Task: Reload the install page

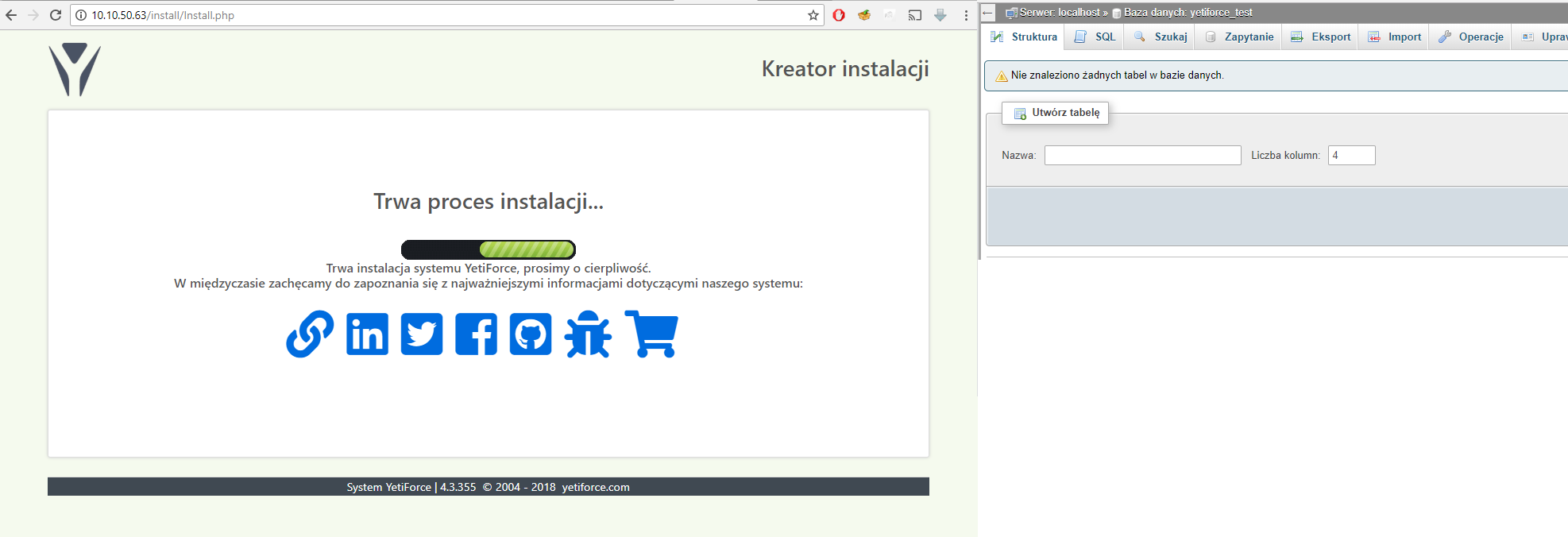Action: 56,15
